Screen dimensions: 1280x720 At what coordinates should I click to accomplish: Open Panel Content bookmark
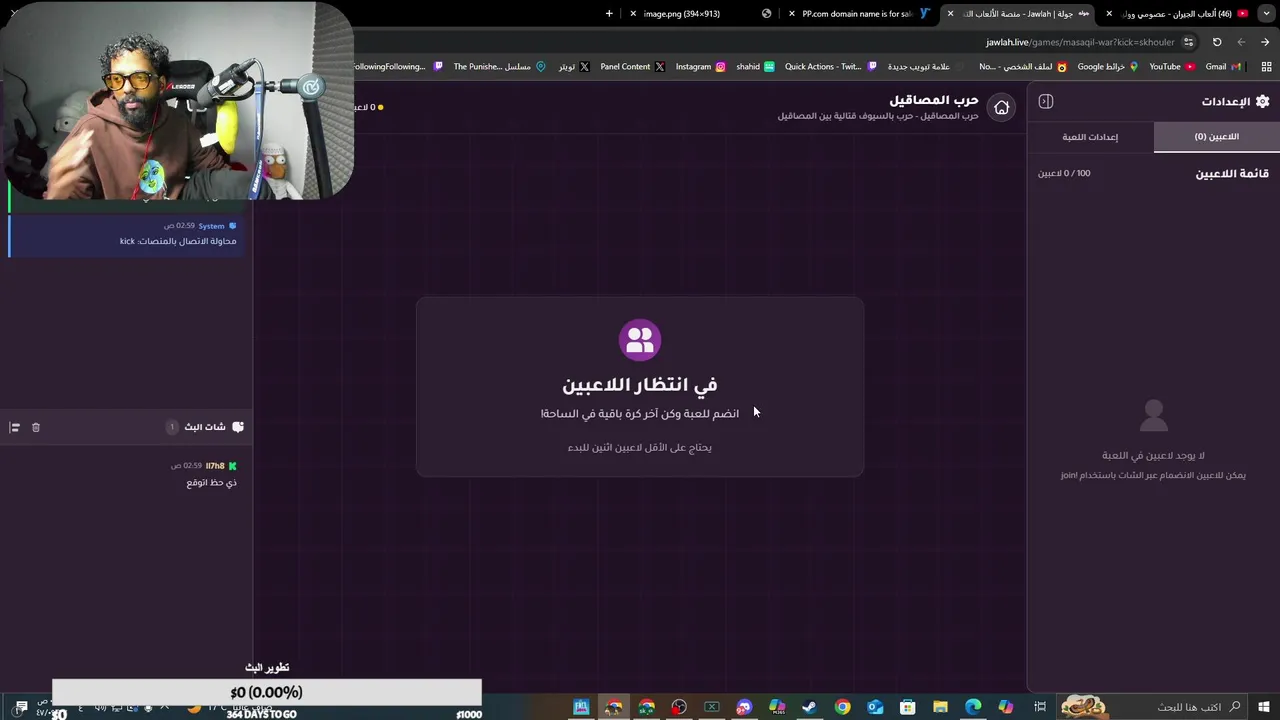click(632, 67)
